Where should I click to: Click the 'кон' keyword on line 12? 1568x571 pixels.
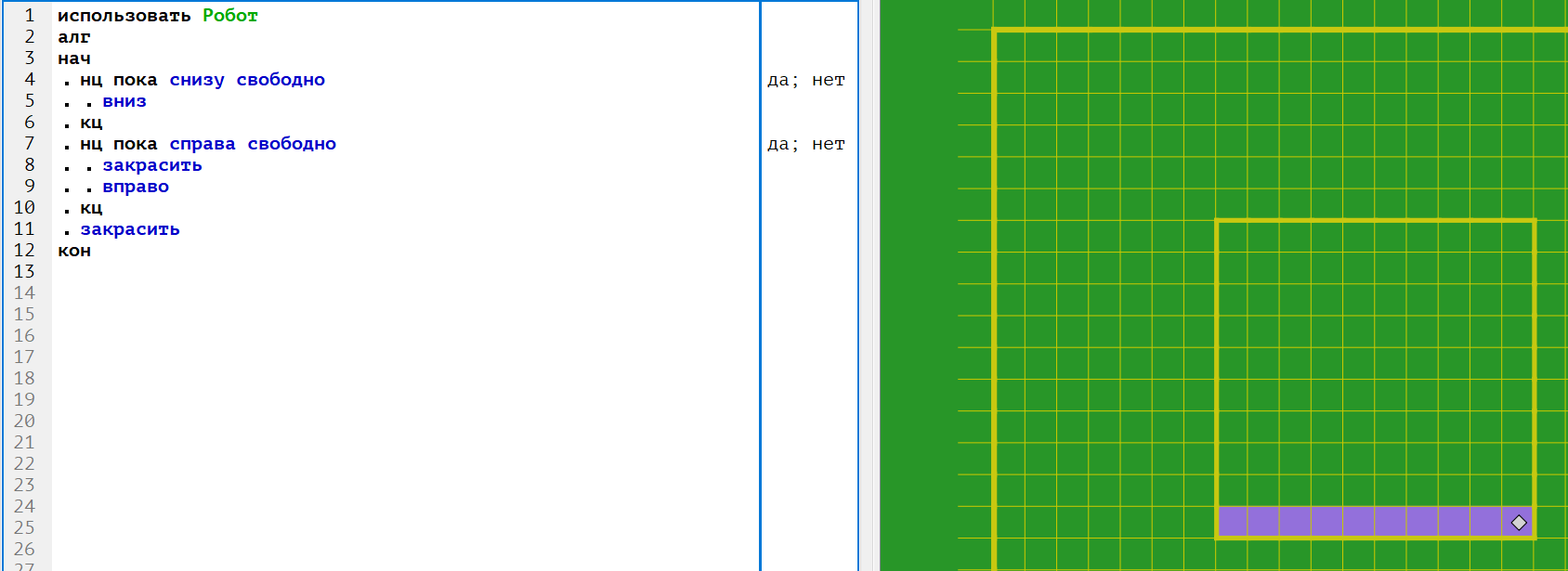tap(74, 251)
